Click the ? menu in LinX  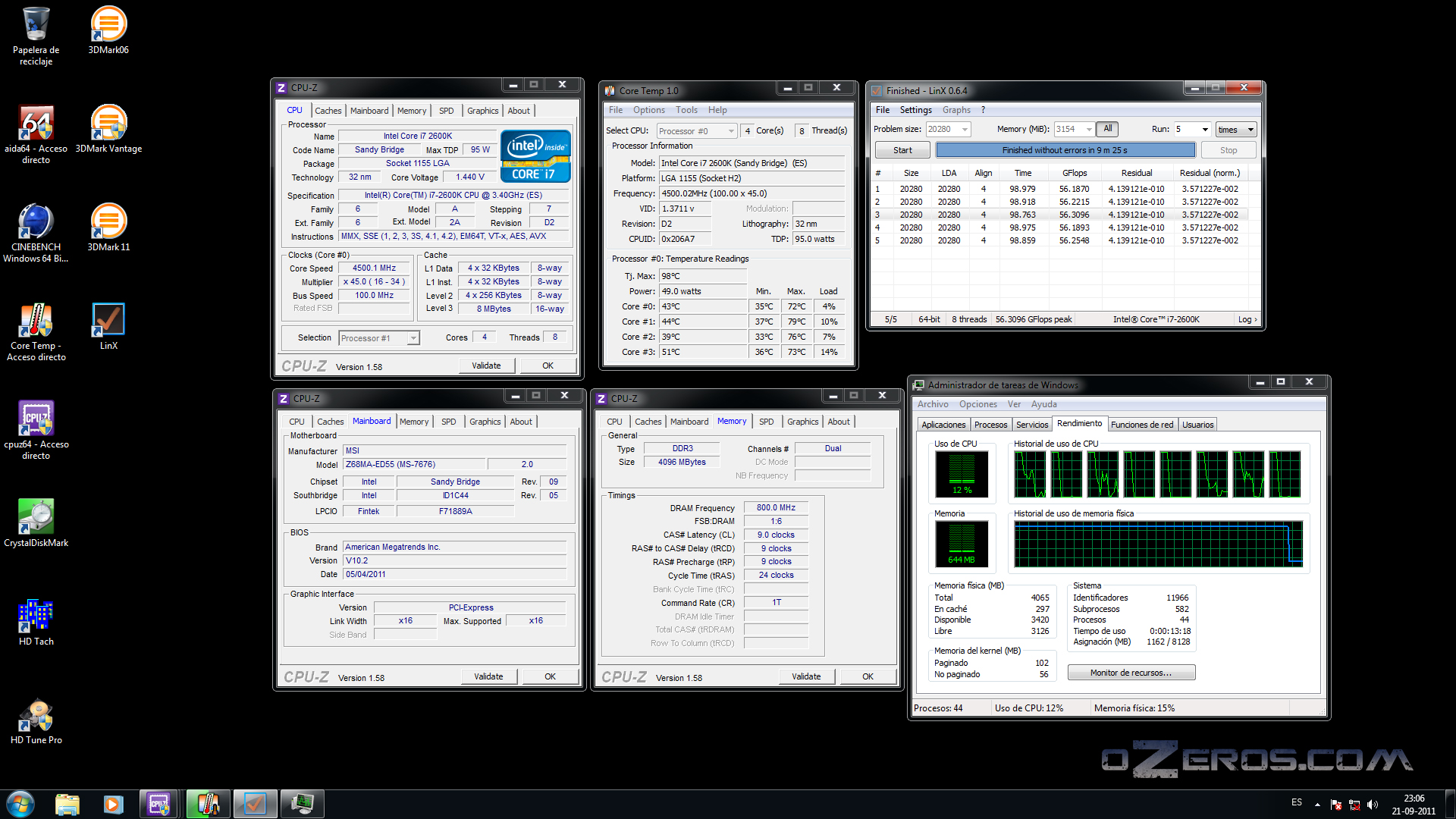click(x=983, y=110)
